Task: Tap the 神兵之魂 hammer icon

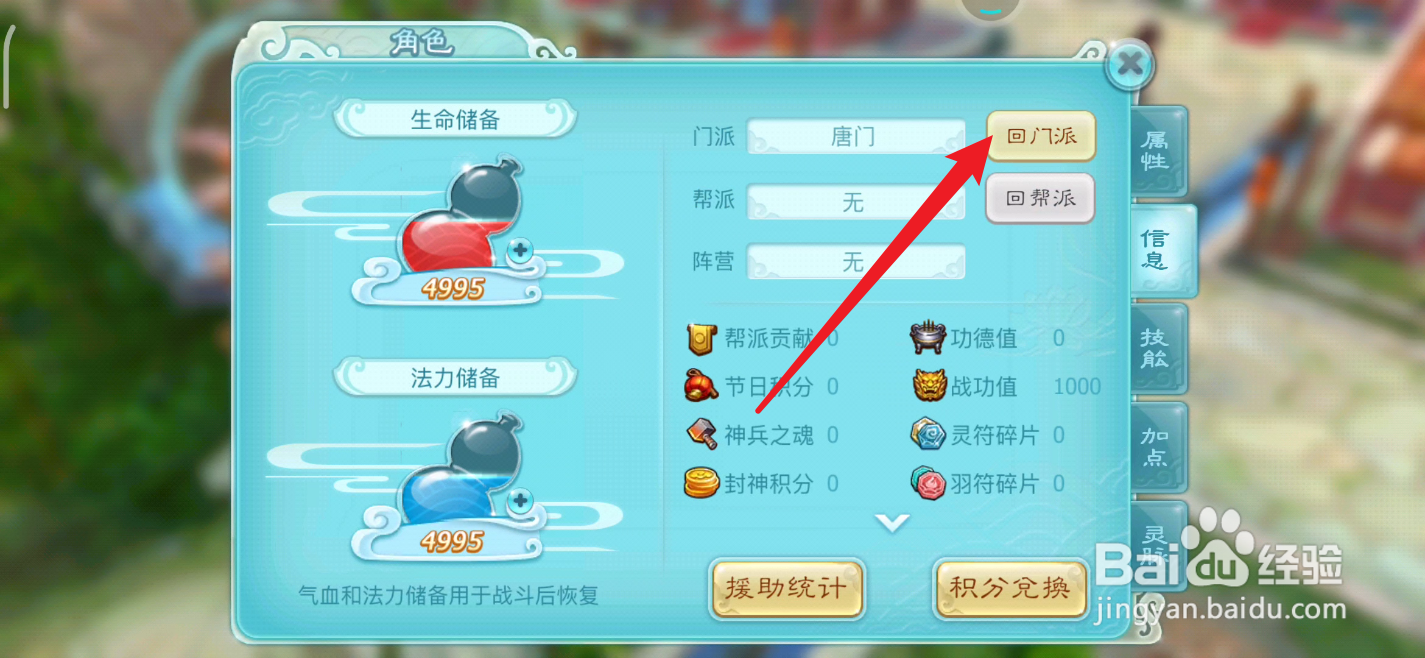Action: tap(702, 434)
